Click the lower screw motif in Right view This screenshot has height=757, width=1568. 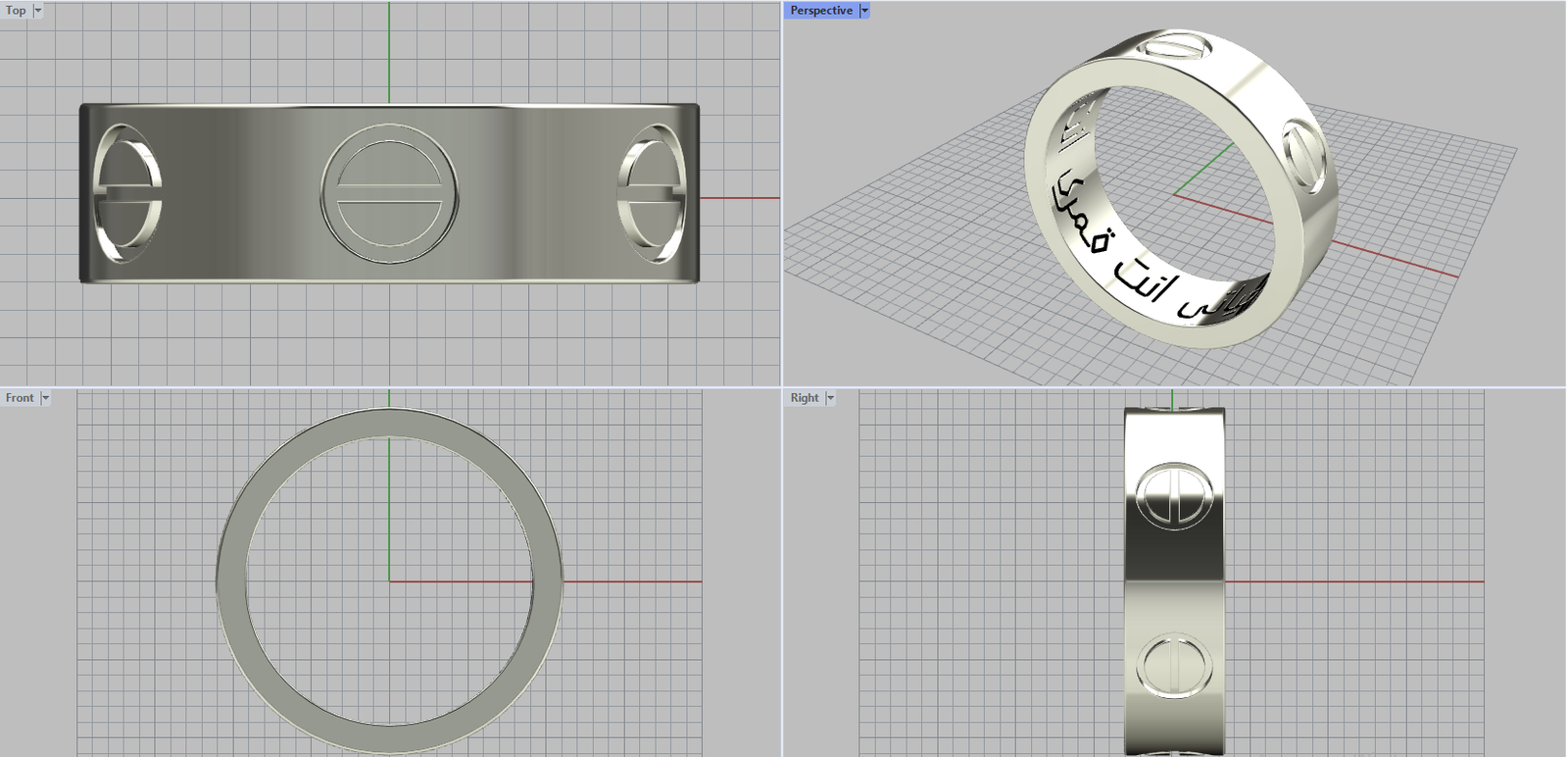point(1174,666)
